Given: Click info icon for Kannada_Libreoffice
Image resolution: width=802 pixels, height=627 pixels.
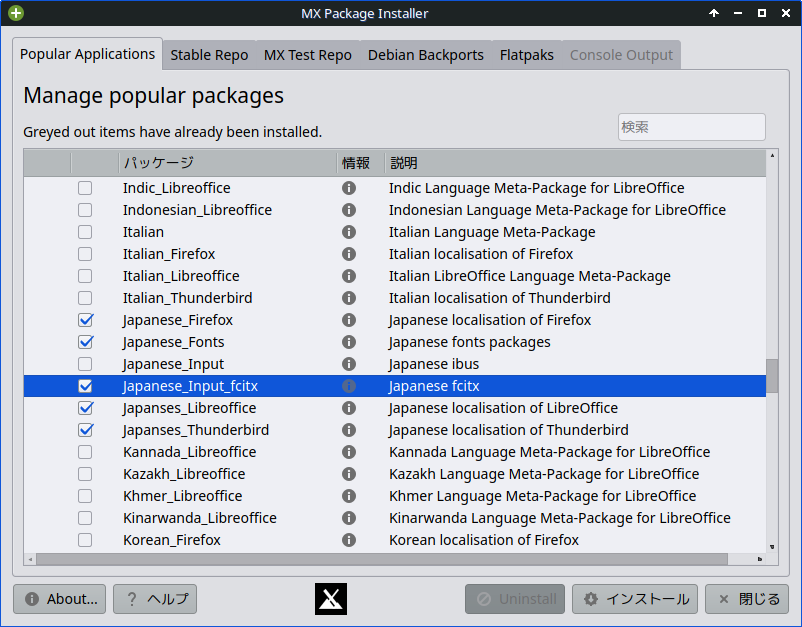Looking at the screenshot, I should point(349,452).
